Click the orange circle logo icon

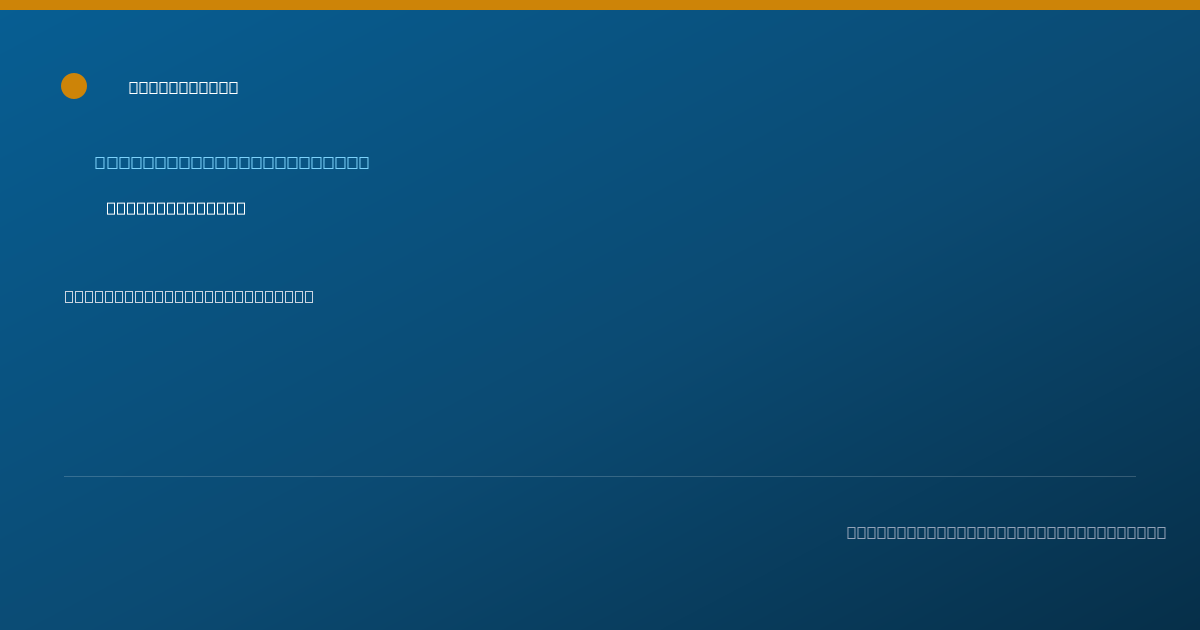(74, 86)
